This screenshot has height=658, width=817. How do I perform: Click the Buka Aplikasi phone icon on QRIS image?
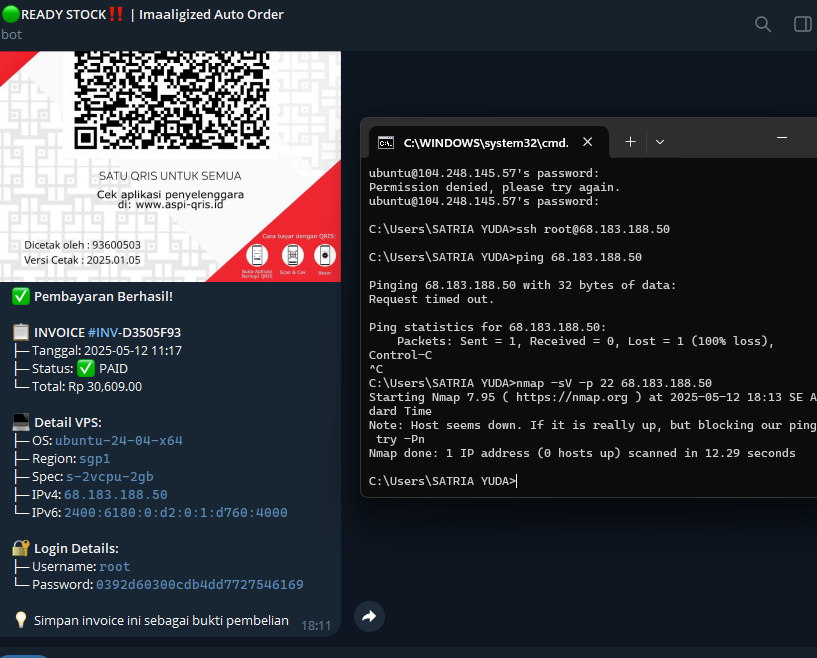click(257, 255)
